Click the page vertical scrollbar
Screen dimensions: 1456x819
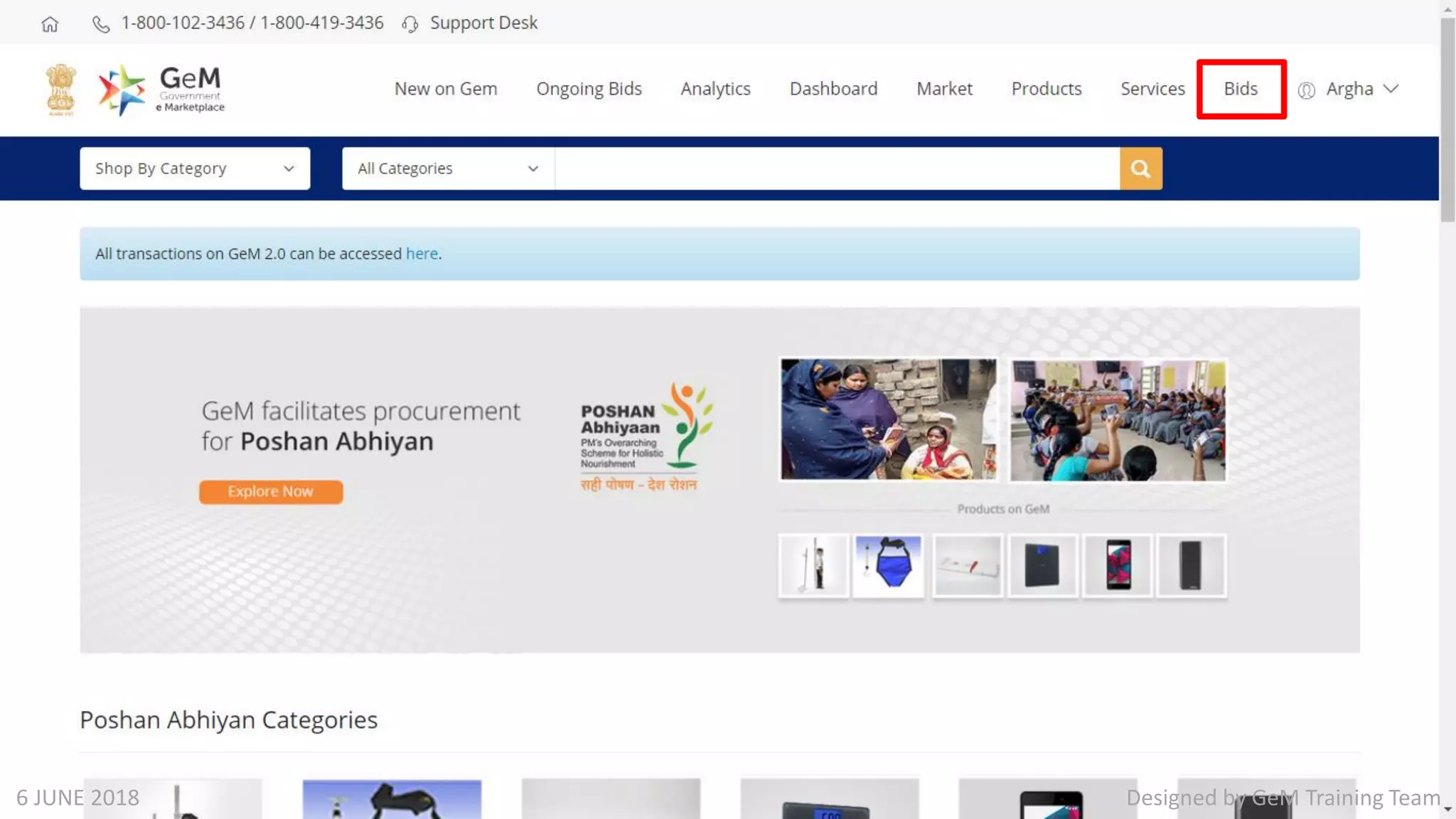point(1447,121)
